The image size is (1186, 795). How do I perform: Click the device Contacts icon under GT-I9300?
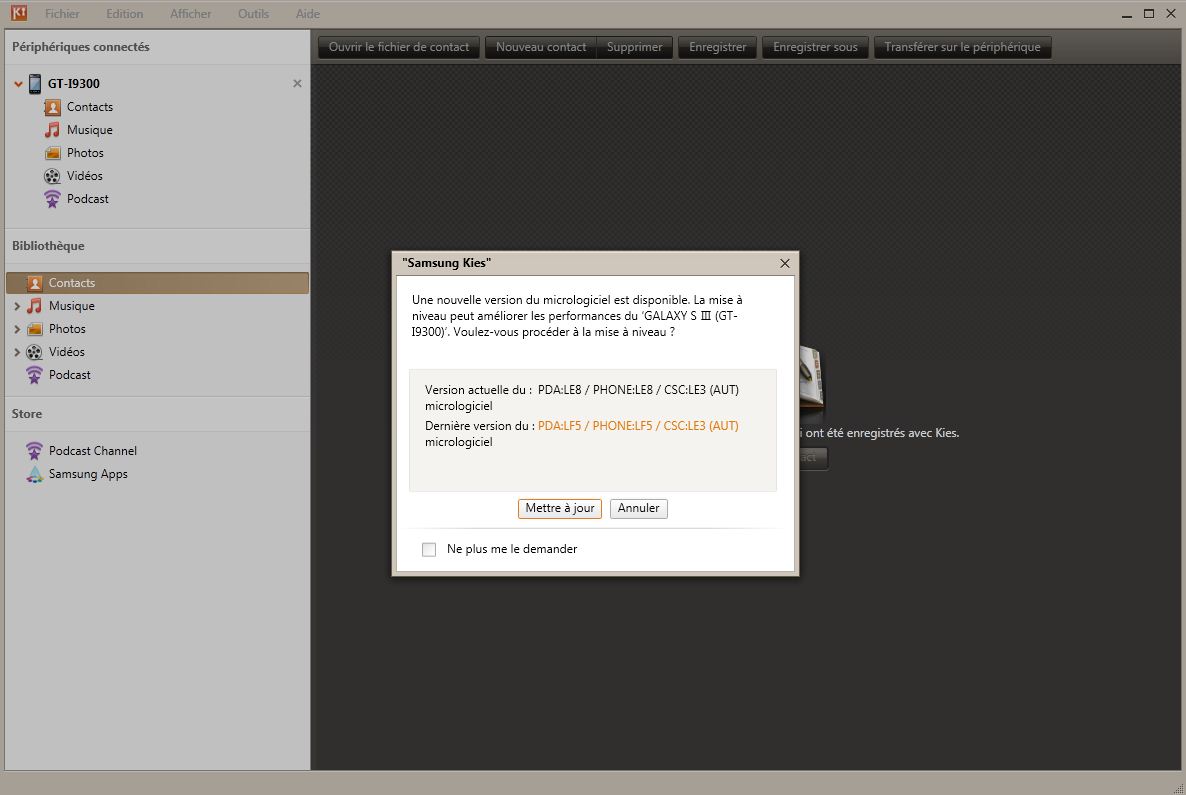pyautogui.click(x=52, y=107)
